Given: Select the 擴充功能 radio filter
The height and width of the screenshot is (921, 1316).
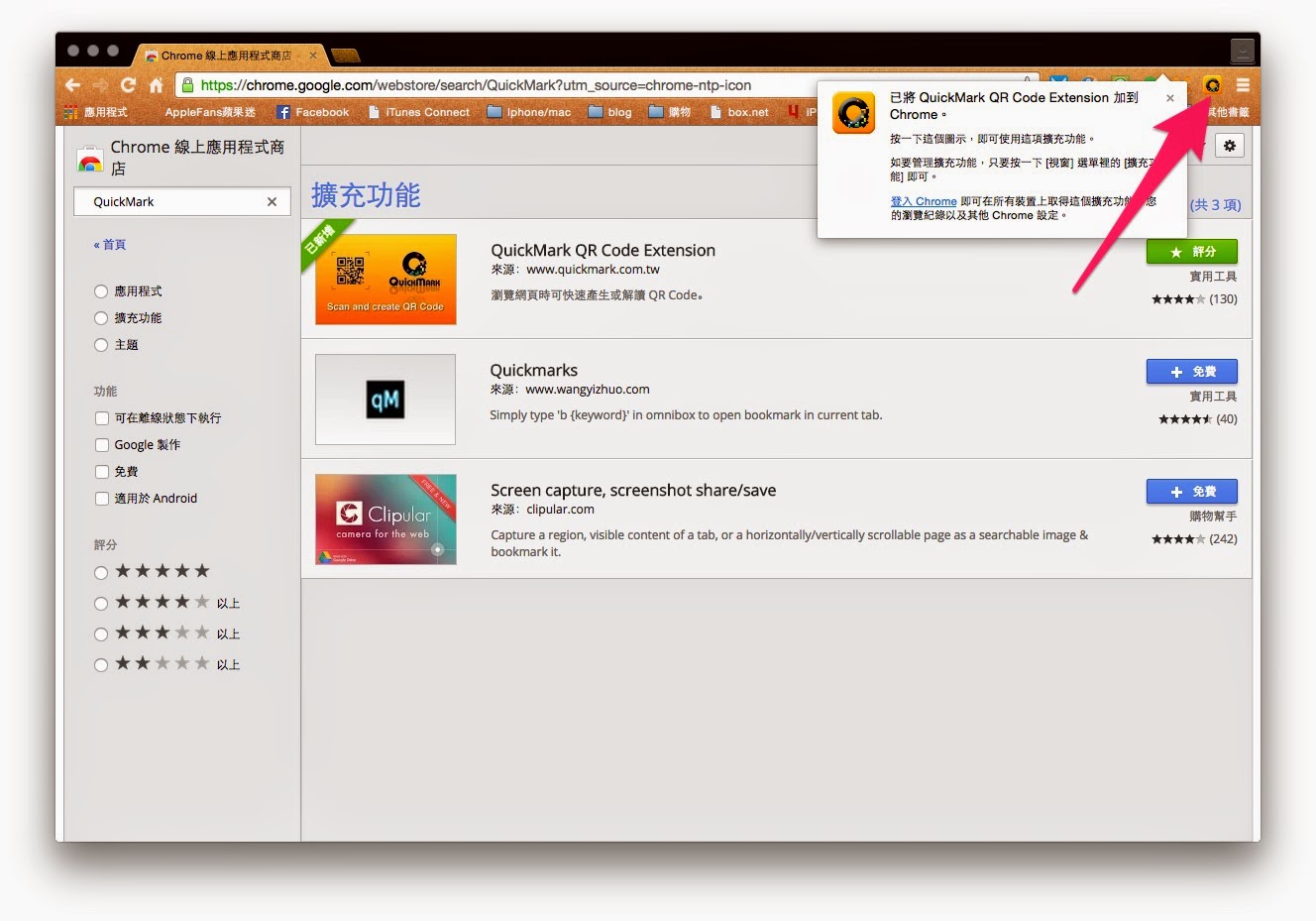Looking at the screenshot, I should 101,318.
